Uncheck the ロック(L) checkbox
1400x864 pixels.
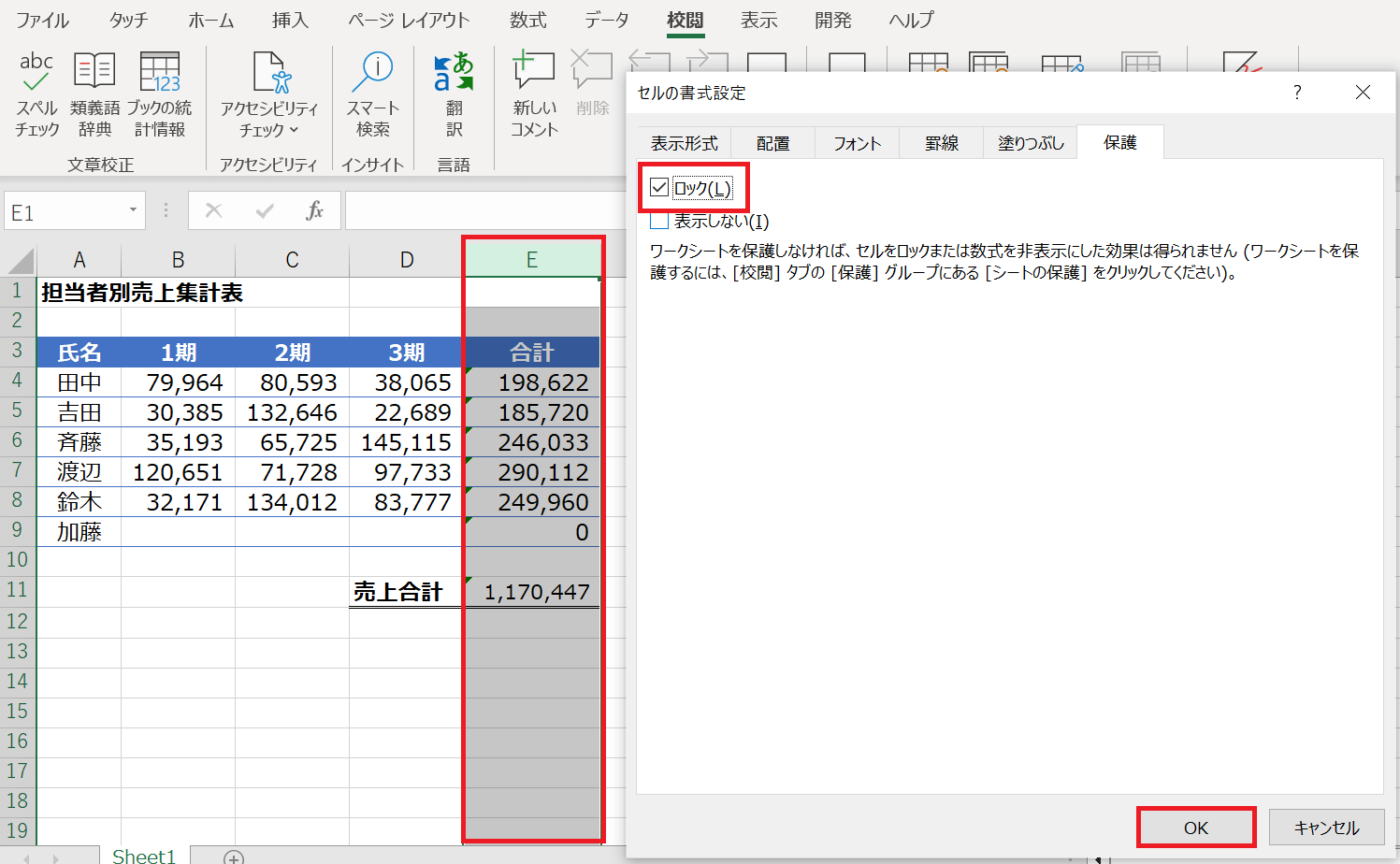660,188
